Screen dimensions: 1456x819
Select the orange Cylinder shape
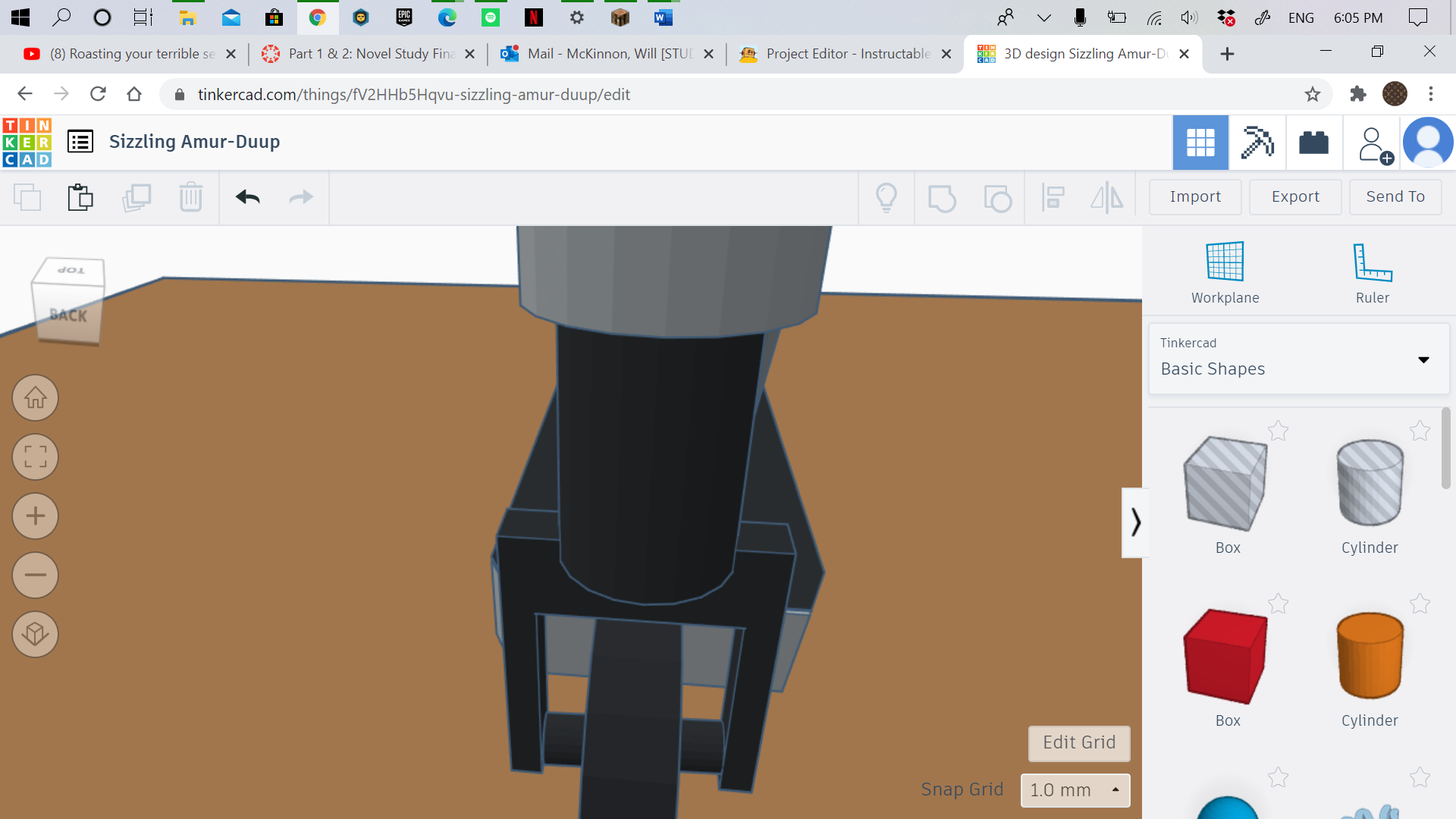(x=1370, y=657)
